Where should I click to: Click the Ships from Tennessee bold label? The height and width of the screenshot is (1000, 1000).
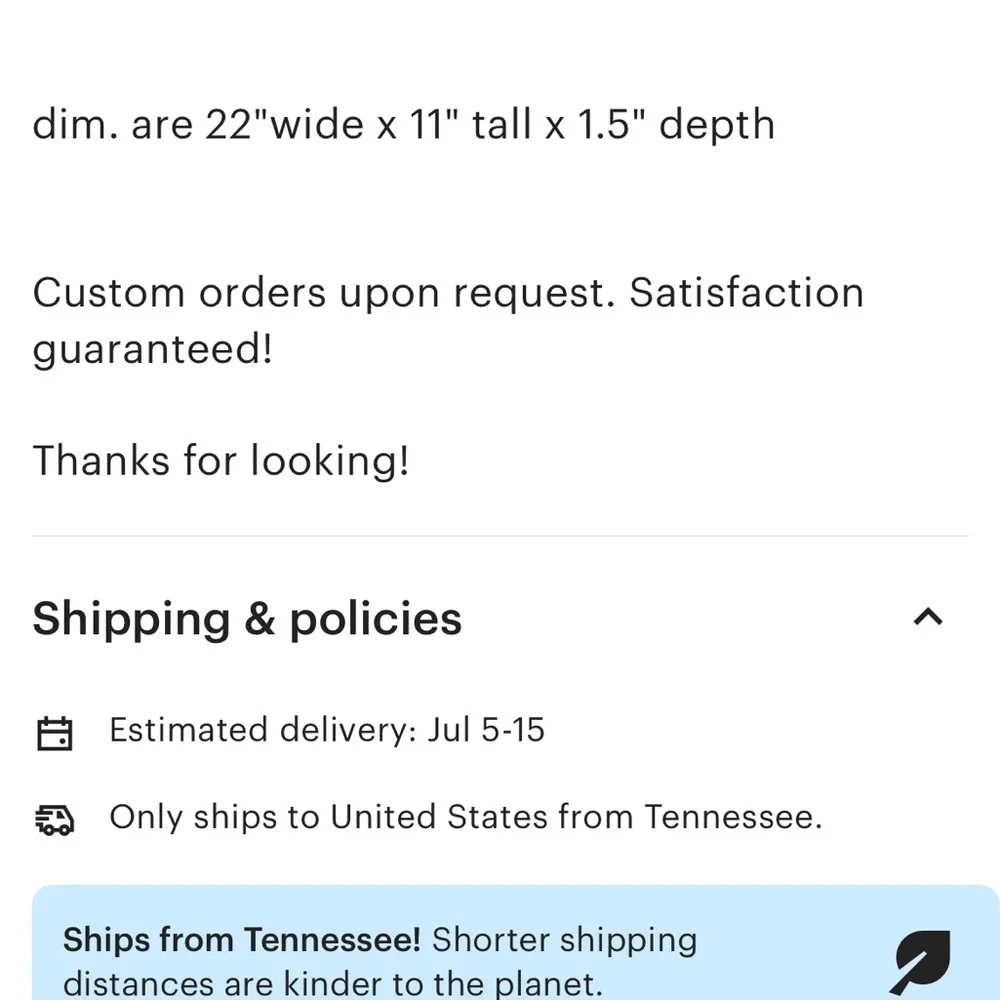click(242, 940)
